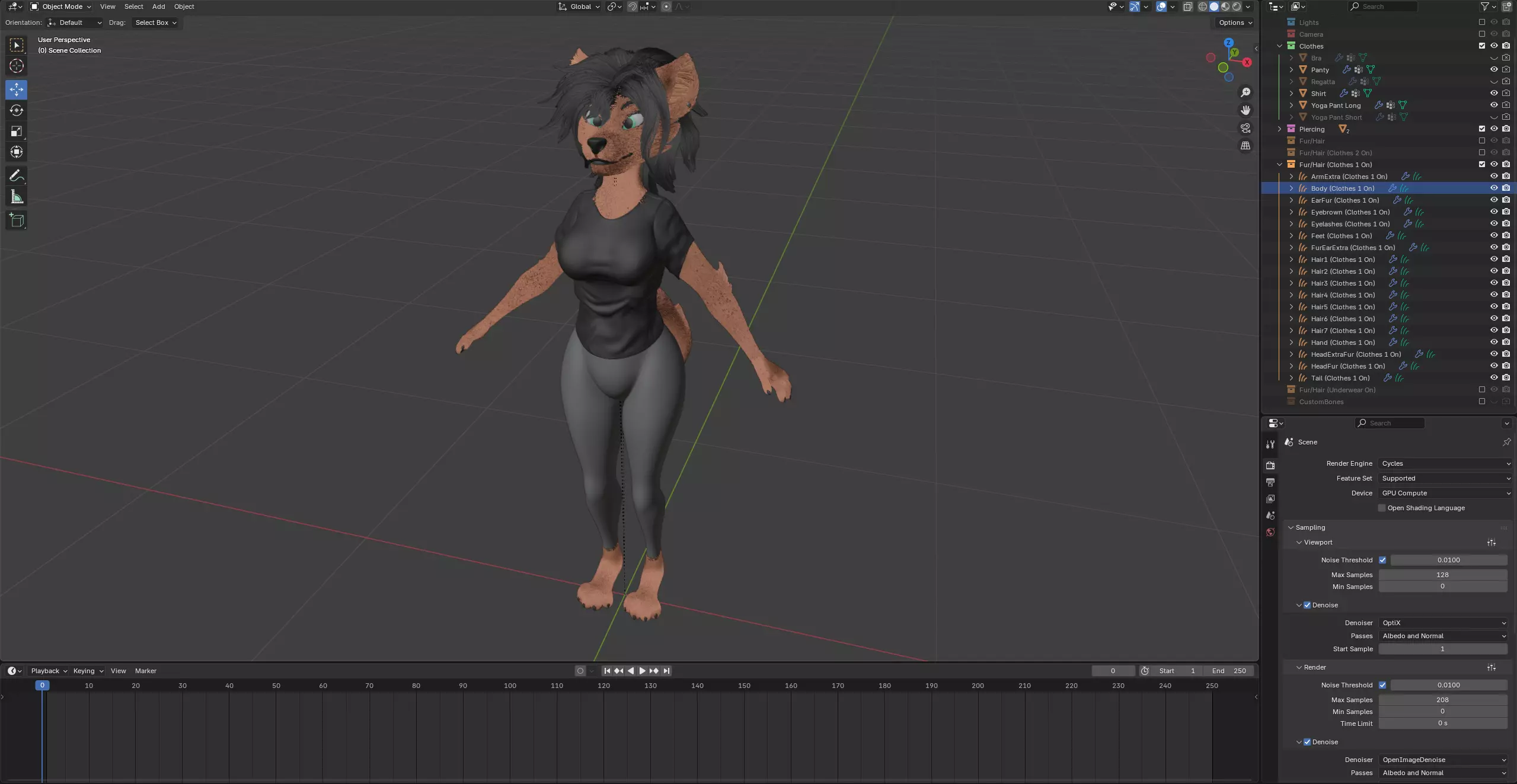
Task: Open the Select menu
Action: (133, 7)
